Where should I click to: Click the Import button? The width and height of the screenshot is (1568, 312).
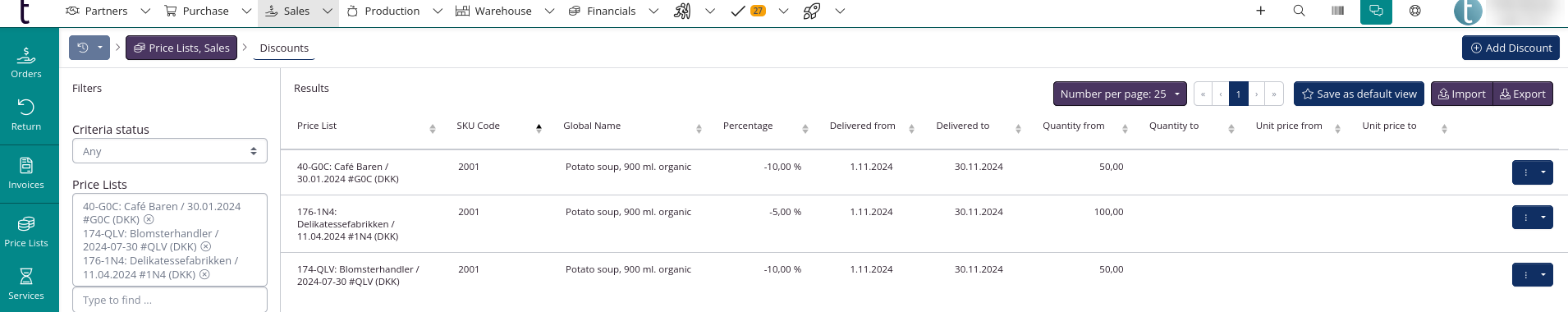coord(1461,94)
